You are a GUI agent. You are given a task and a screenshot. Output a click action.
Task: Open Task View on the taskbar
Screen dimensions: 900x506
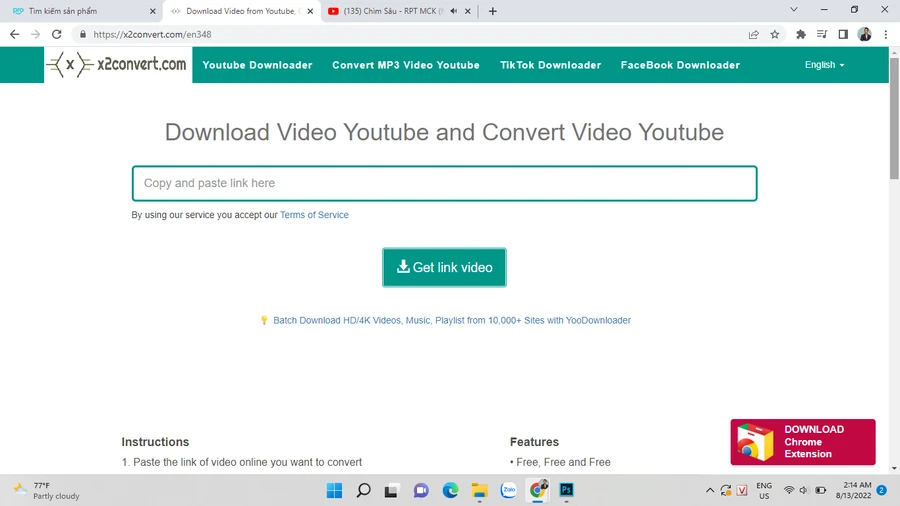(392, 491)
